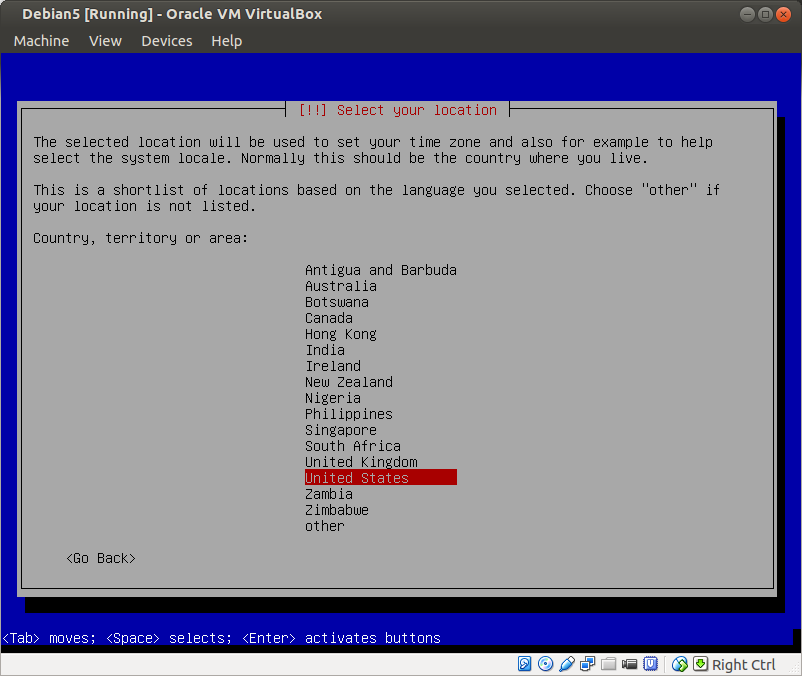Screen dimensions: 802x676
Task: Pick United Kingdom from the list
Action: [361, 462]
